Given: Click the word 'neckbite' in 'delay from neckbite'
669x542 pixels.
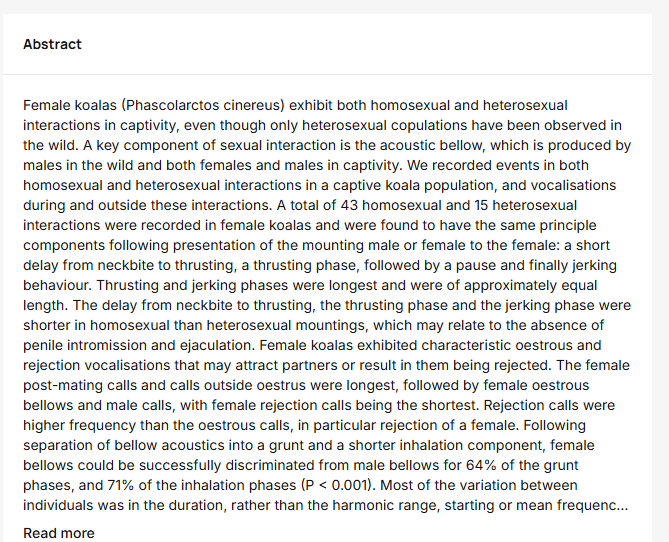Looking at the screenshot, I should (x=125, y=265).
